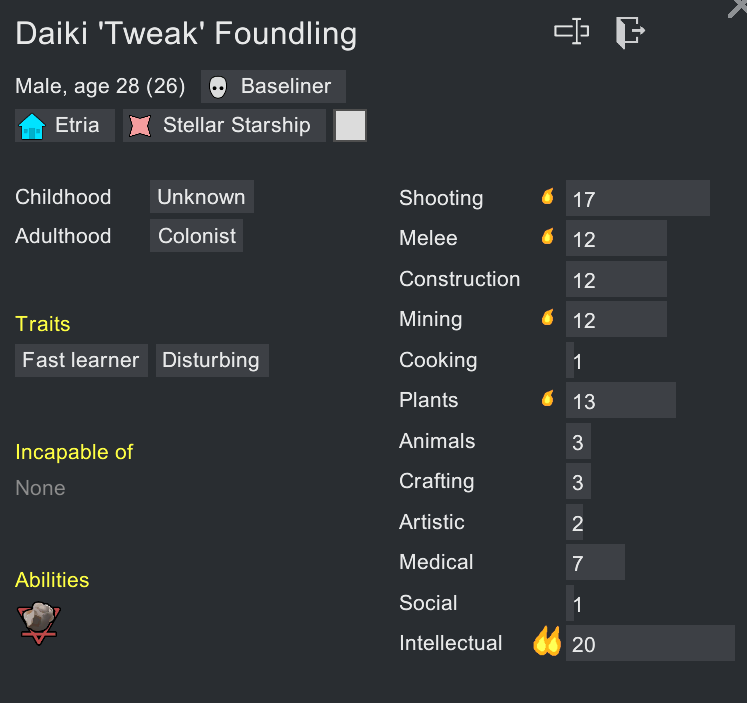Click the Etria blue house faction icon
This screenshot has height=703, width=747.
[32, 126]
